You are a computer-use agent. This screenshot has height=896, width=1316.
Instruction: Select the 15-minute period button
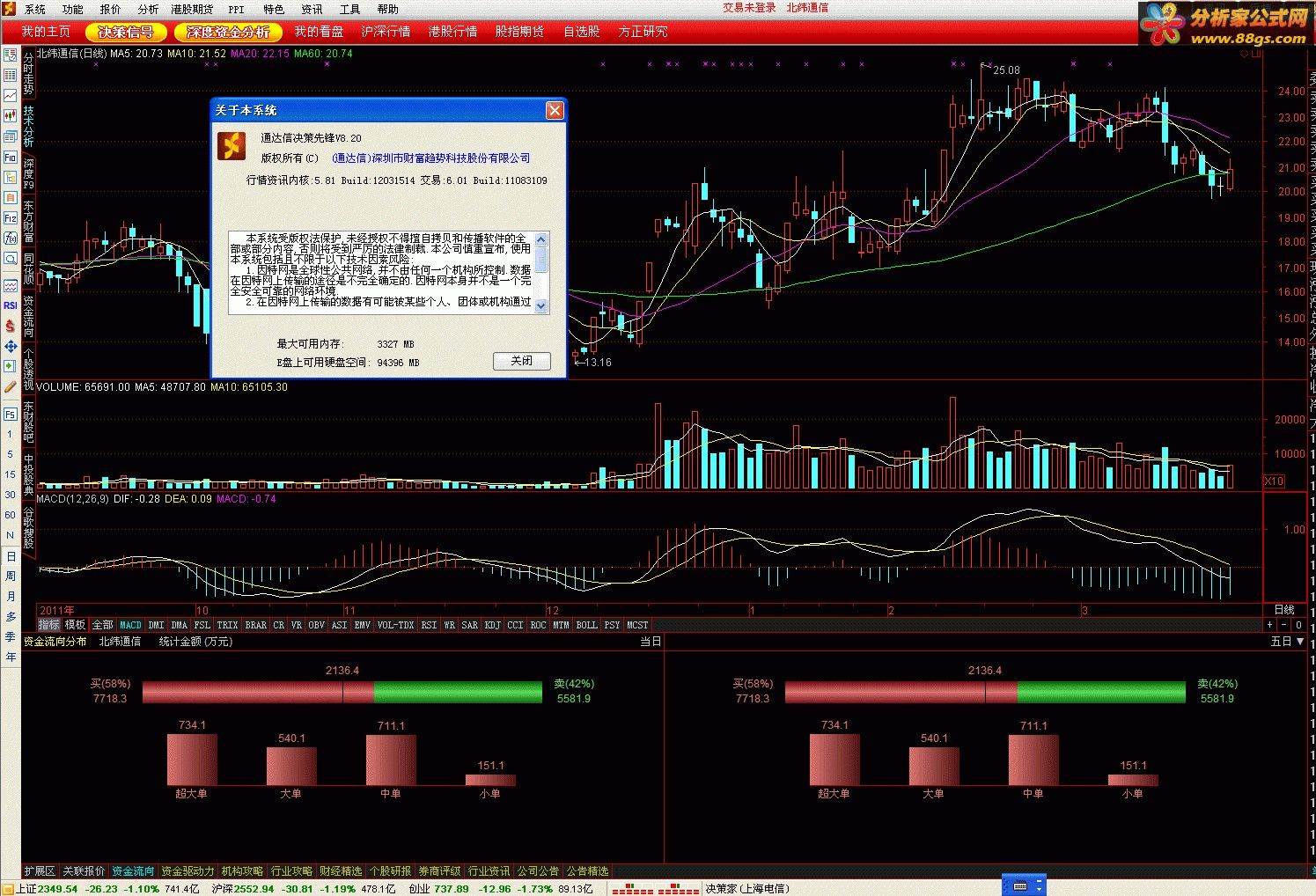pyautogui.click(x=11, y=474)
